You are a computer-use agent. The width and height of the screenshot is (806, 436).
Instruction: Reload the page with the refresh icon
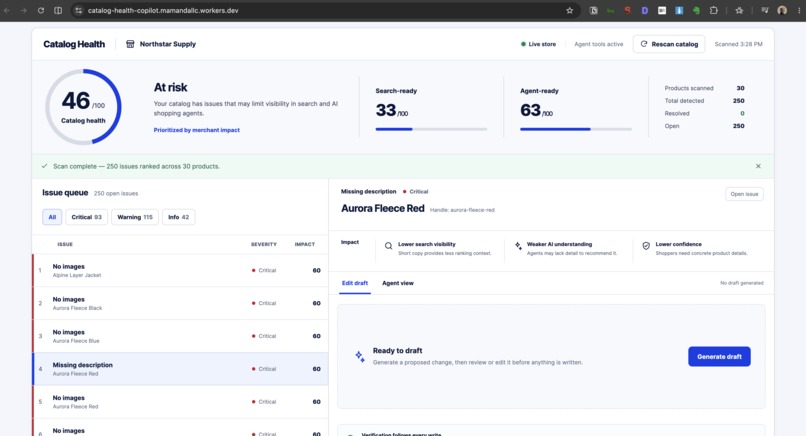[41, 10]
